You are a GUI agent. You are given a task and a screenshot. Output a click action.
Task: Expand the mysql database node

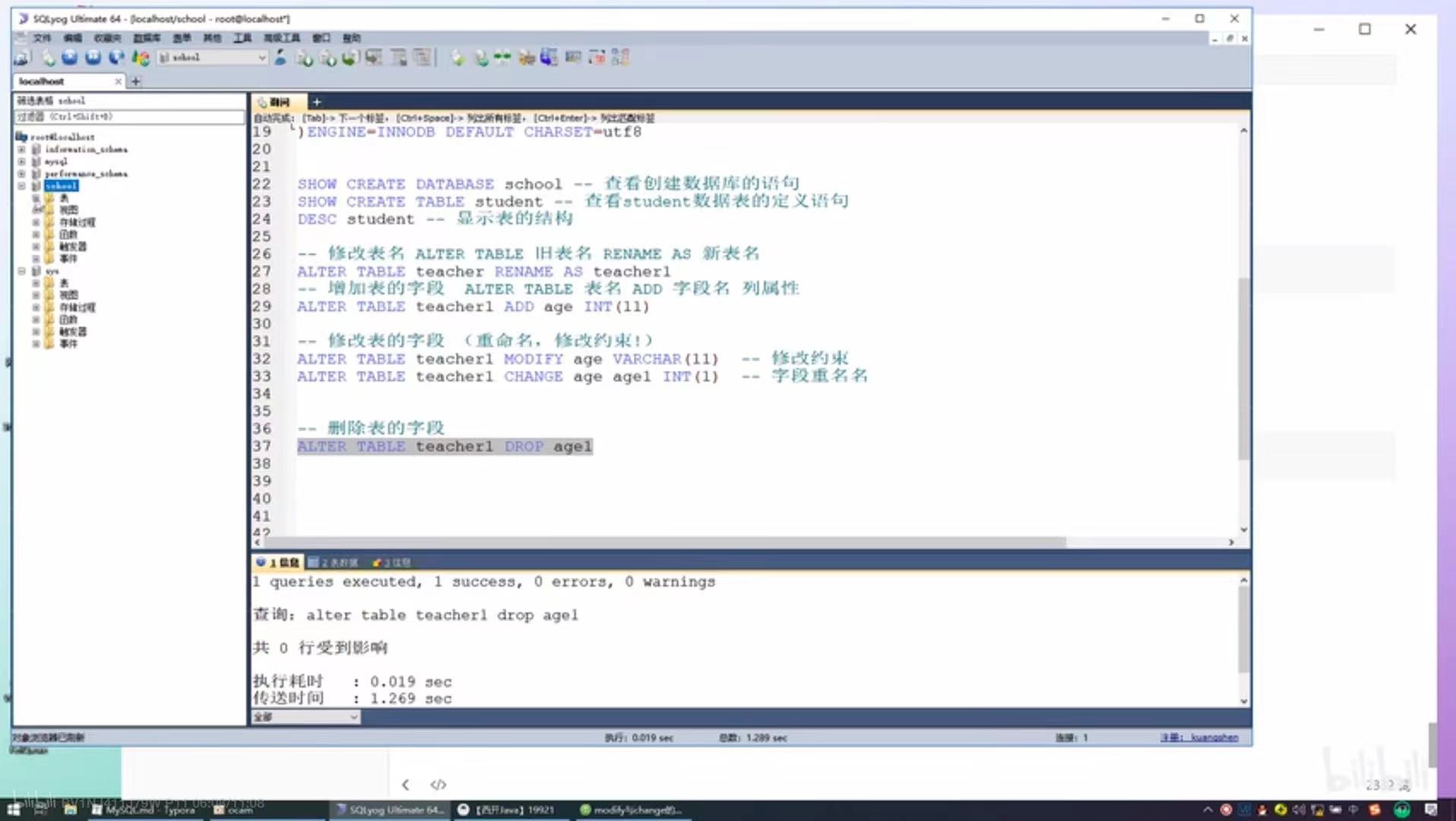(x=22, y=162)
